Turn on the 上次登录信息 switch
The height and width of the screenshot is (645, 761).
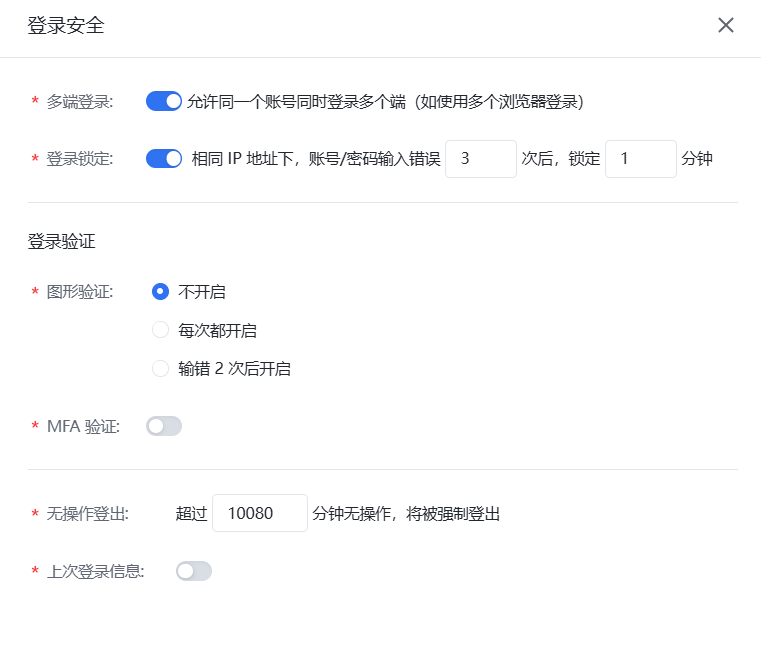tap(194, 571)
